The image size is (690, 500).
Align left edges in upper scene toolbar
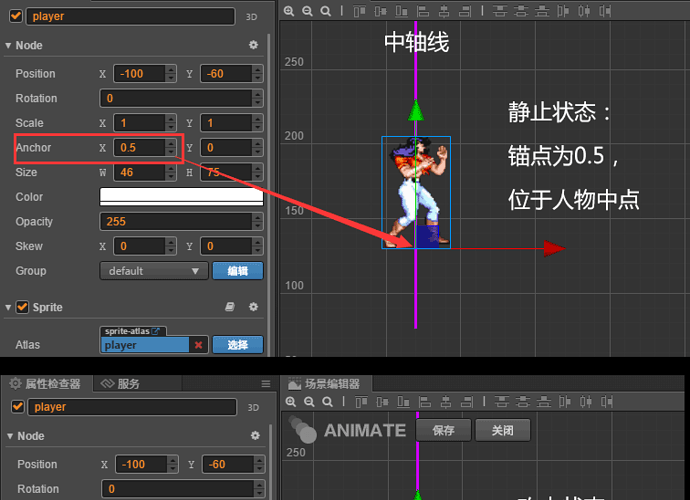(x=423, y=11)
